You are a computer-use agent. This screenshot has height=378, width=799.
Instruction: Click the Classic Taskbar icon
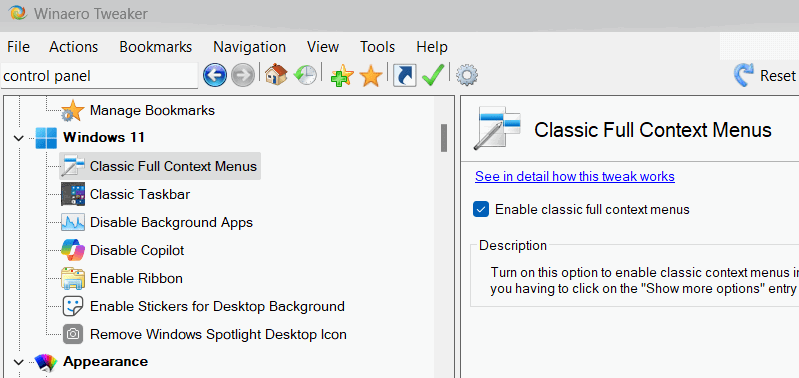point(72,194)
